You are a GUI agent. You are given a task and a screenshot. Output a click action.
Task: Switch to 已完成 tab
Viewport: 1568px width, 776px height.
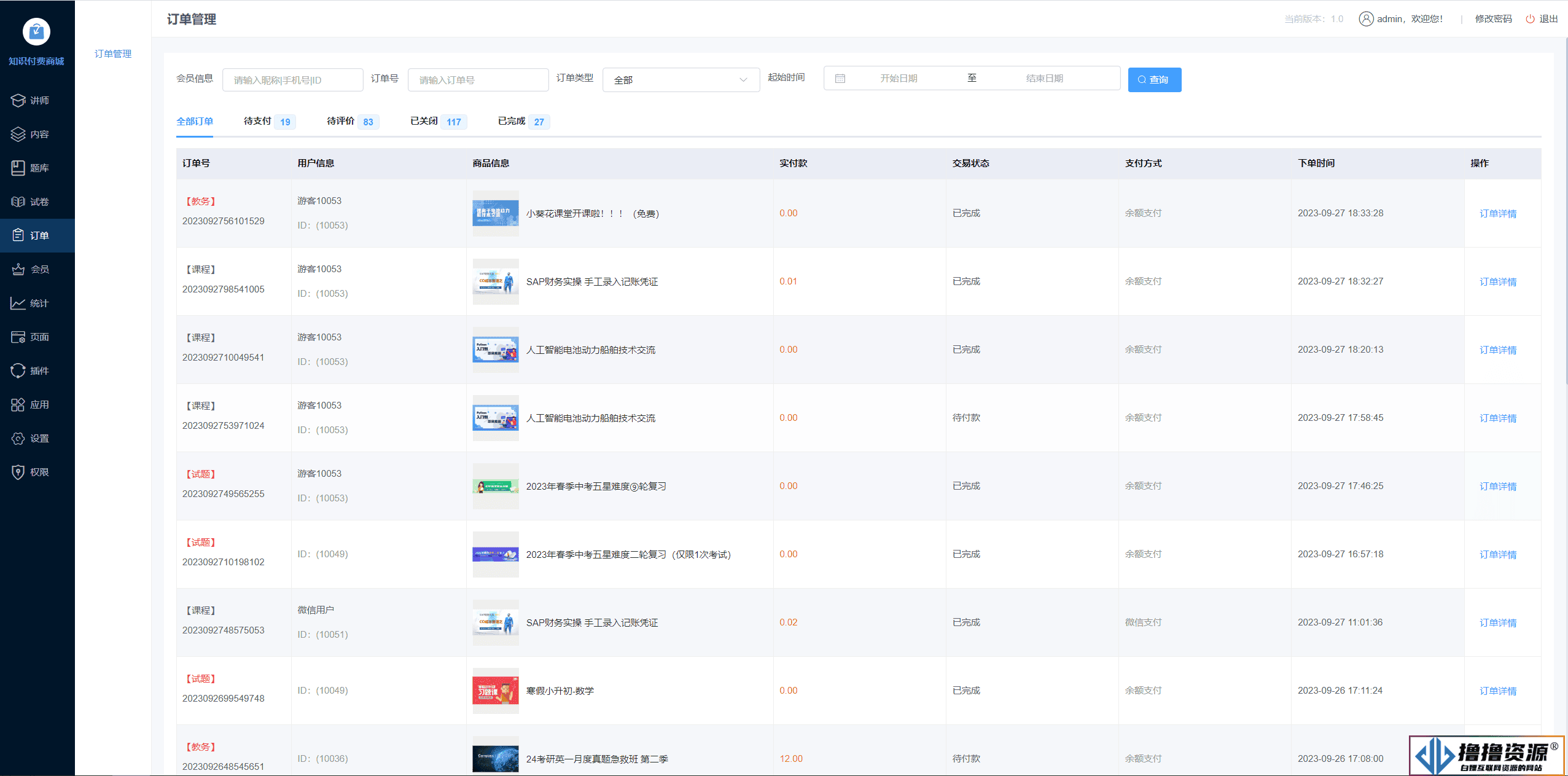click(x=523, y=121)
